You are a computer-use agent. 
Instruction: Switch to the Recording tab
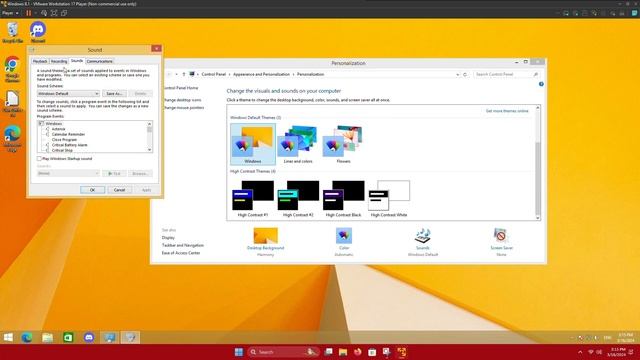click(x=59, y=61)
